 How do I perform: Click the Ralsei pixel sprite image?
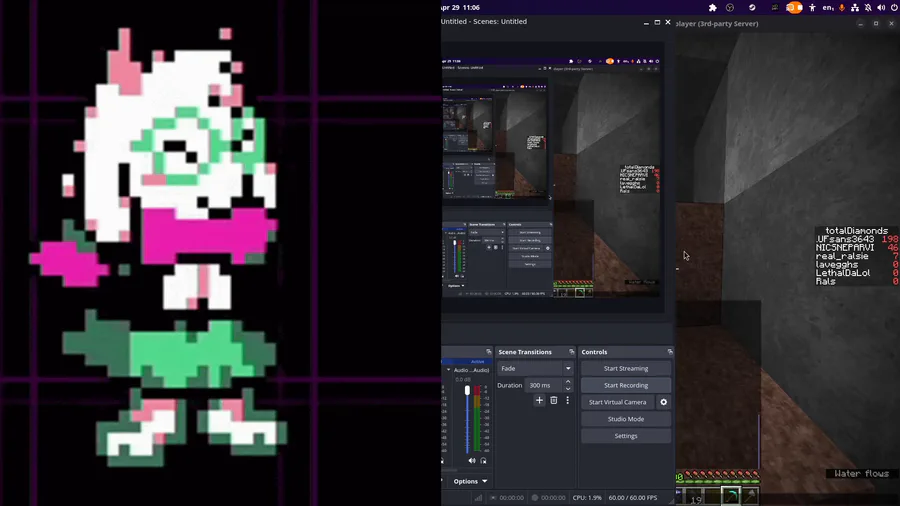point(159,247)
